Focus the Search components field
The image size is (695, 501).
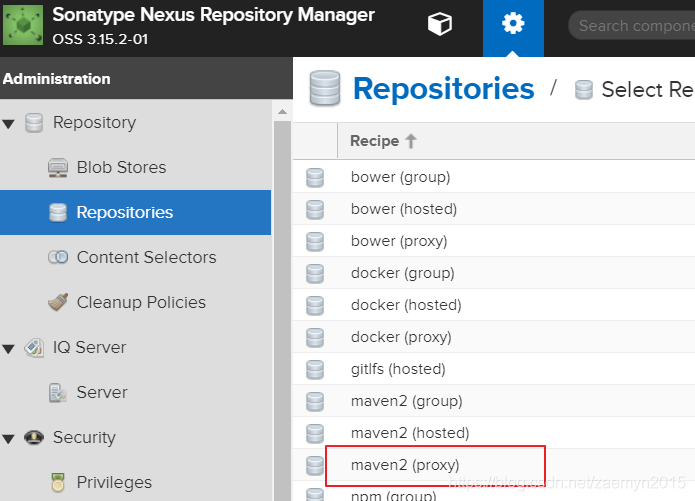point(632,26)
